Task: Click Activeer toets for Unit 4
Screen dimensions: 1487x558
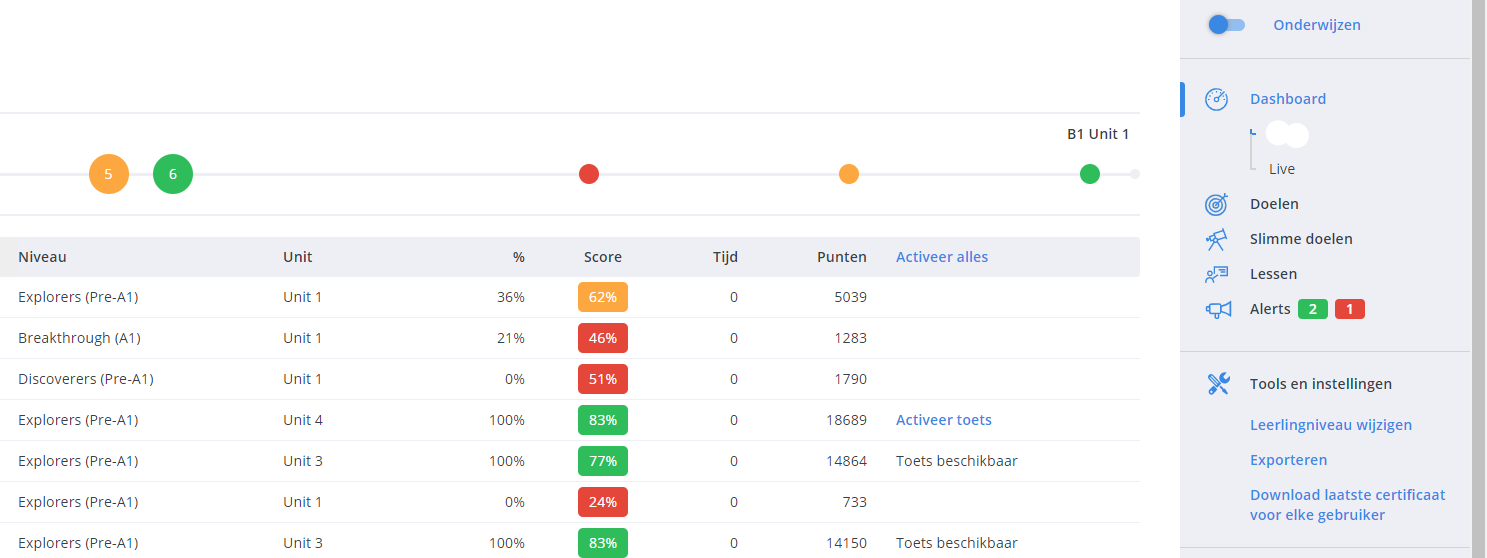Action: tap(943, 420)
